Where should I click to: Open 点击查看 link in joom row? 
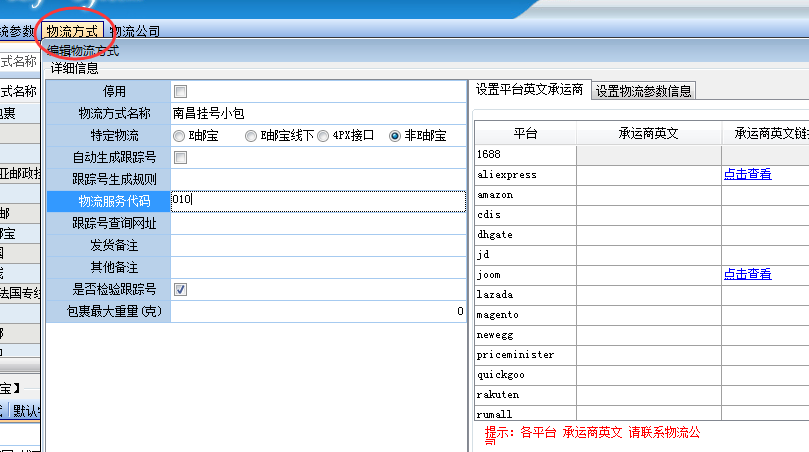[747, 275]
